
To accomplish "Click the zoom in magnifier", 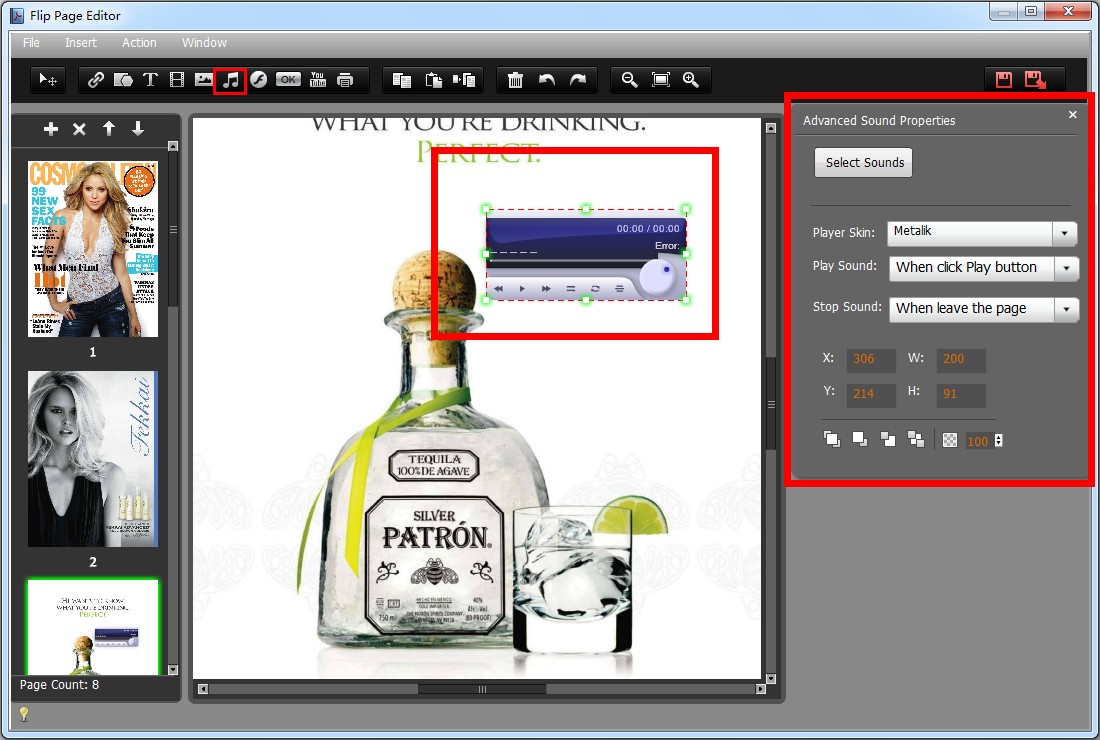I will point(691,80).
